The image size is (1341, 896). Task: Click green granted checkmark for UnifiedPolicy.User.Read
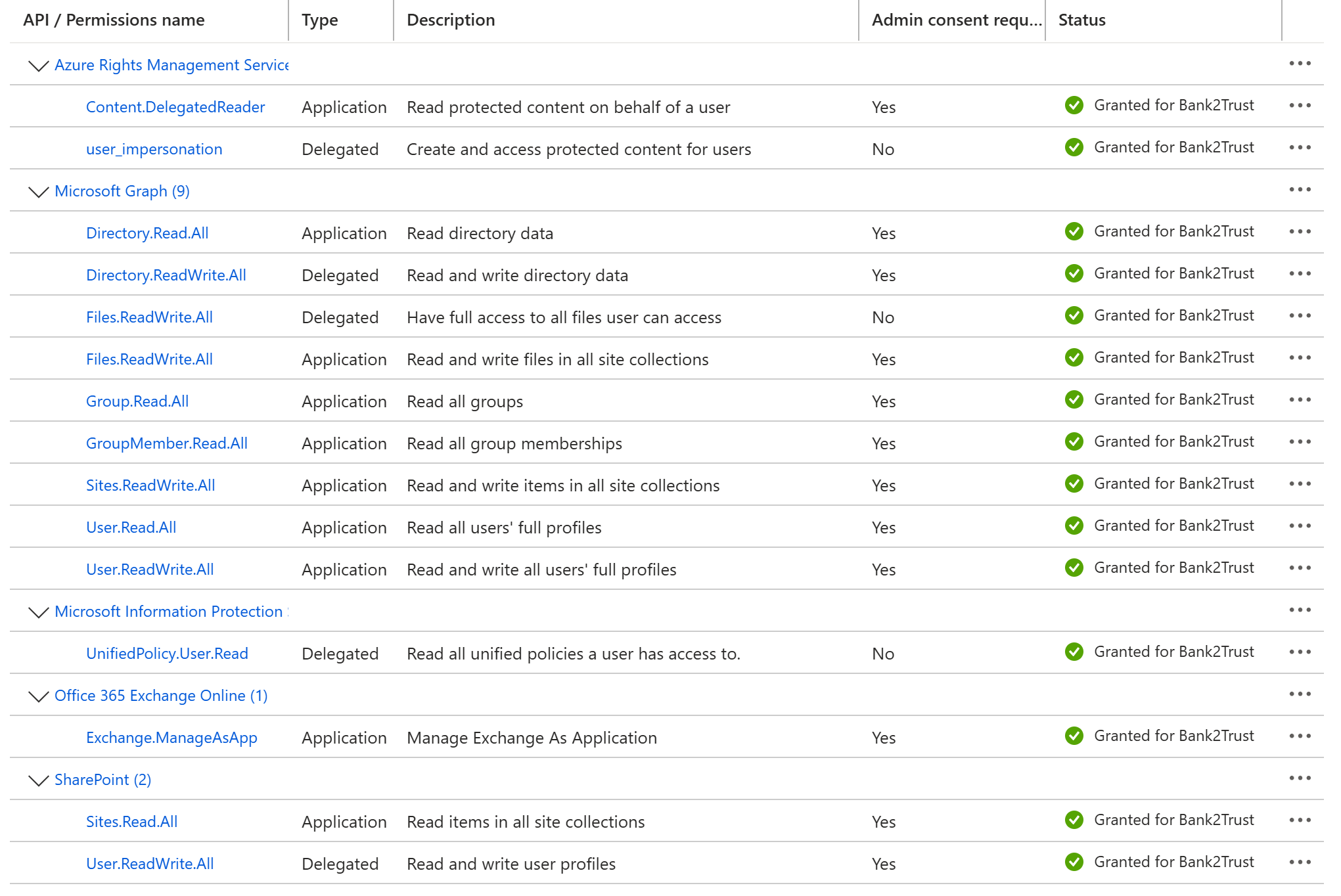1074,652
